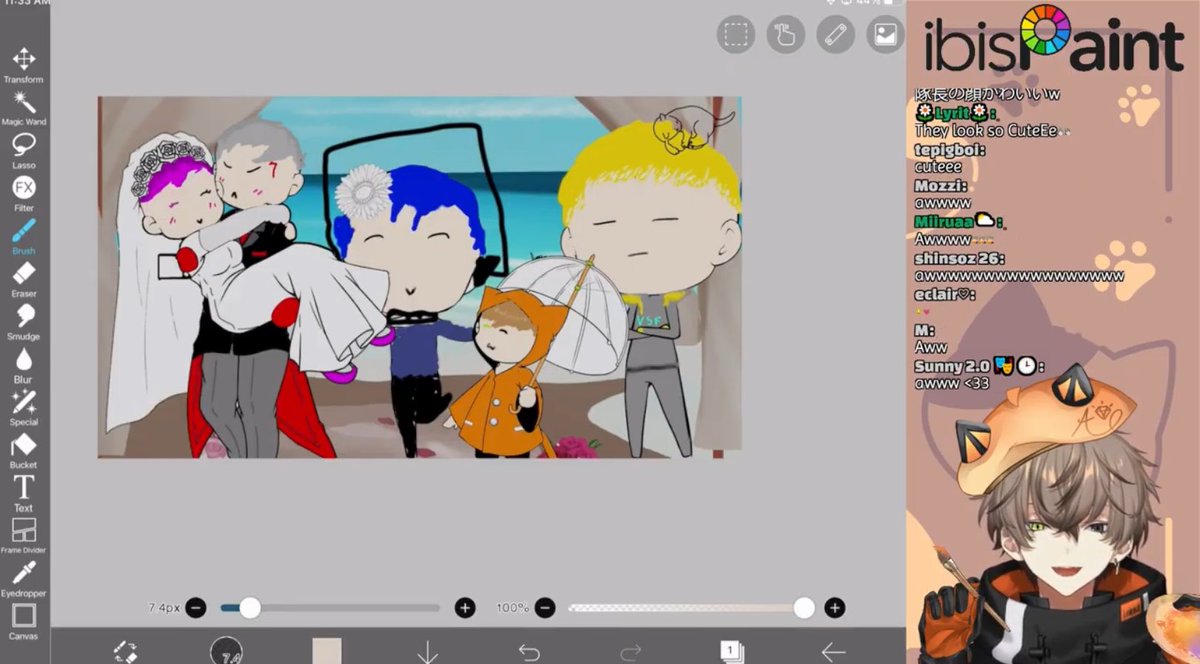Tap the back arrow icon
1200x664 pixels.
point(833,652)
